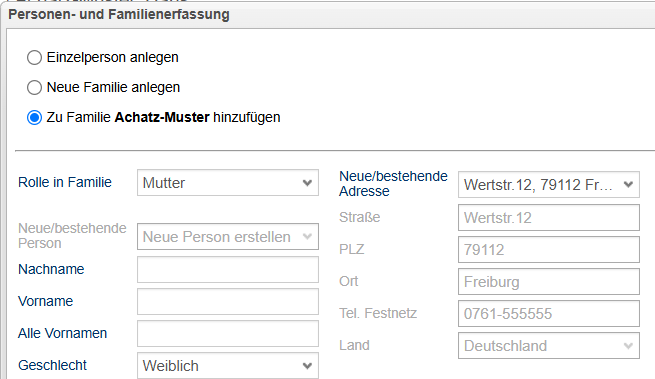655x379 pixels.
Task: Click the Tel. Festnetz label
Action: coord(378,313)
